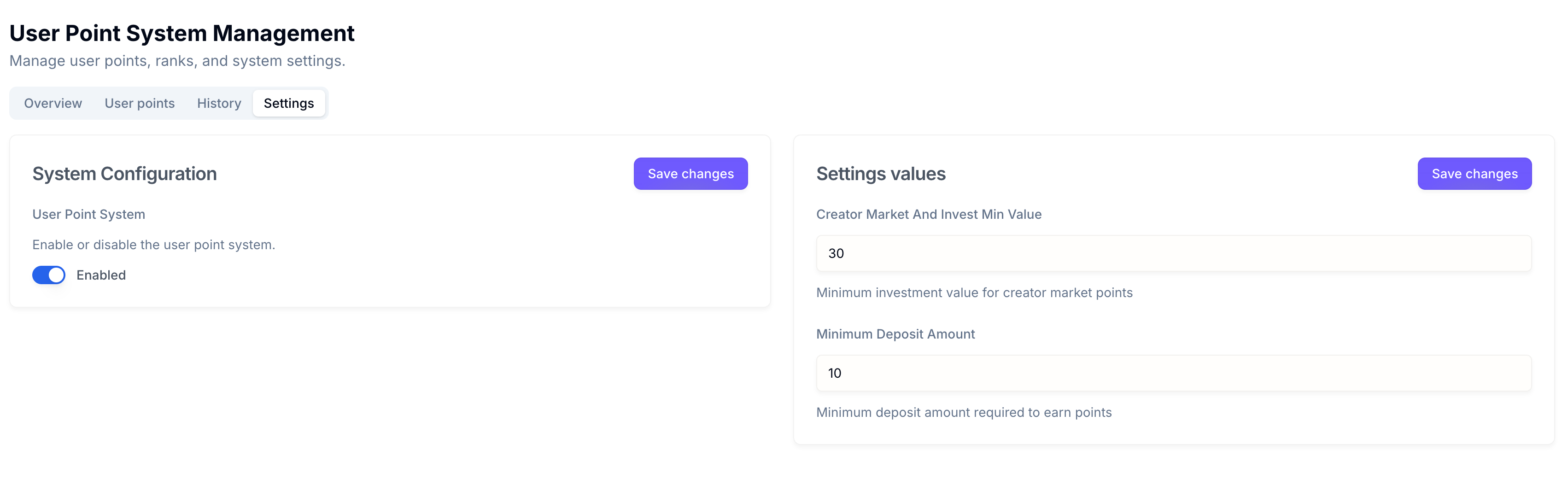
Task: Click the Minimum Deposit Amount input
Action: click(1173, 373)
